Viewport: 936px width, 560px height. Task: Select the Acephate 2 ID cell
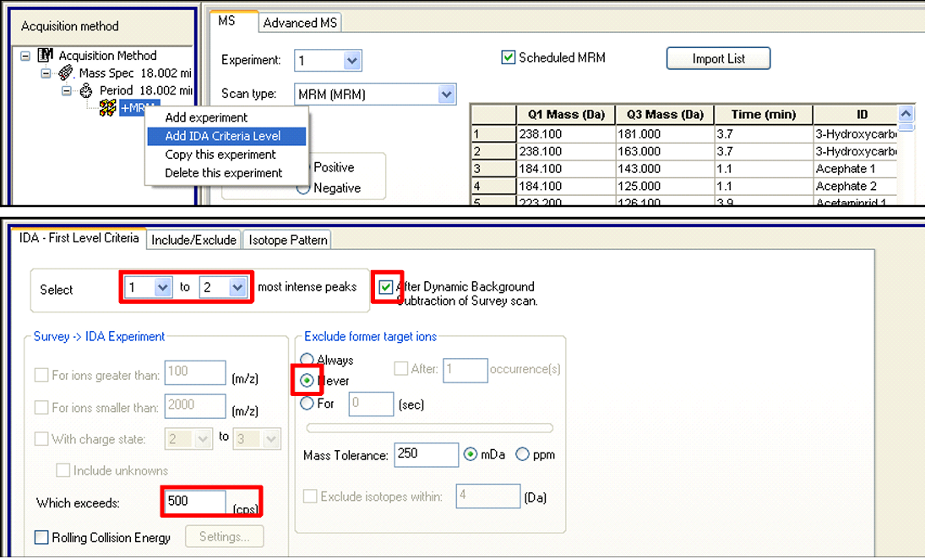(855, 186)
